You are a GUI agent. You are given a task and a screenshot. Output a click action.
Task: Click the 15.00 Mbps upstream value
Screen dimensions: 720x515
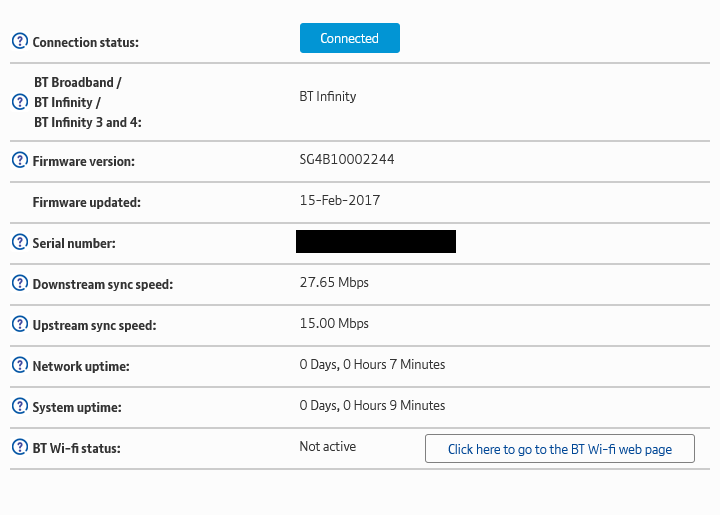(334, 323)
